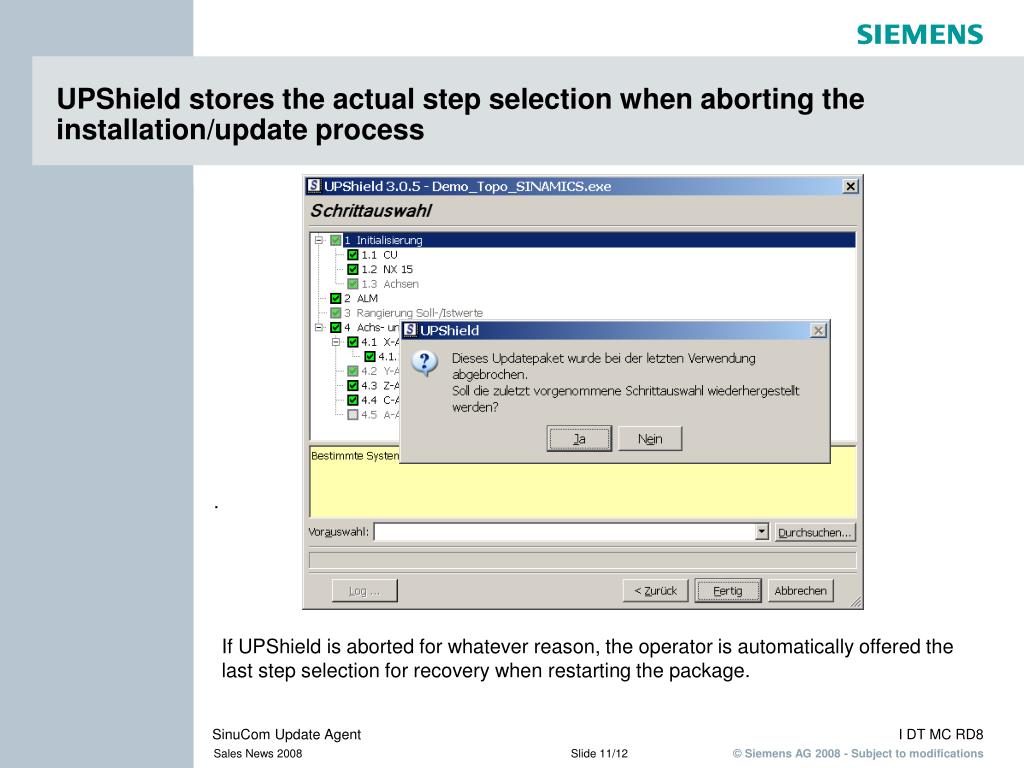This screenshot has height=768, width=1024.
Task: Click the Log ... button
Action: click(x=364, y=591)
